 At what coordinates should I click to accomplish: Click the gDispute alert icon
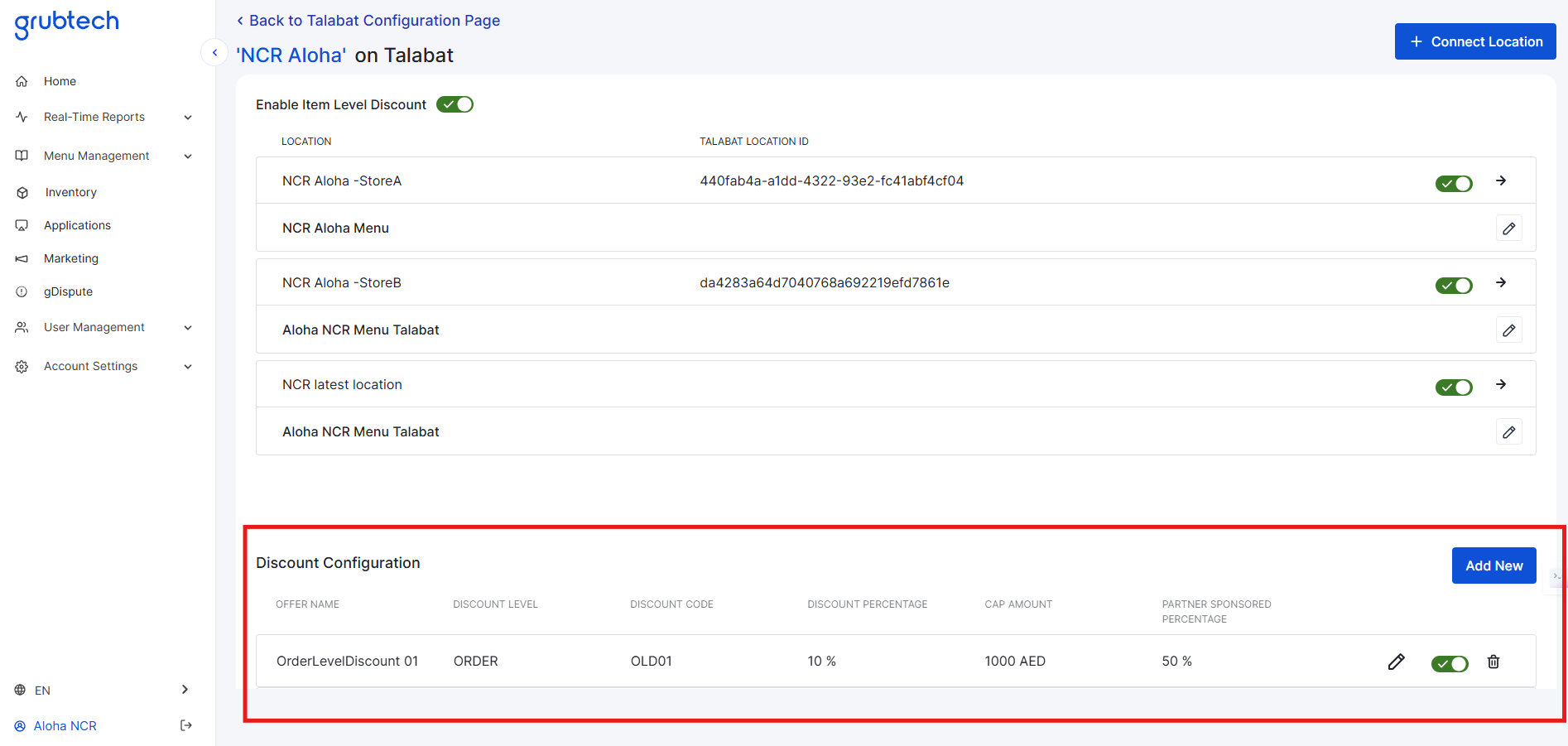pos(22,291)
